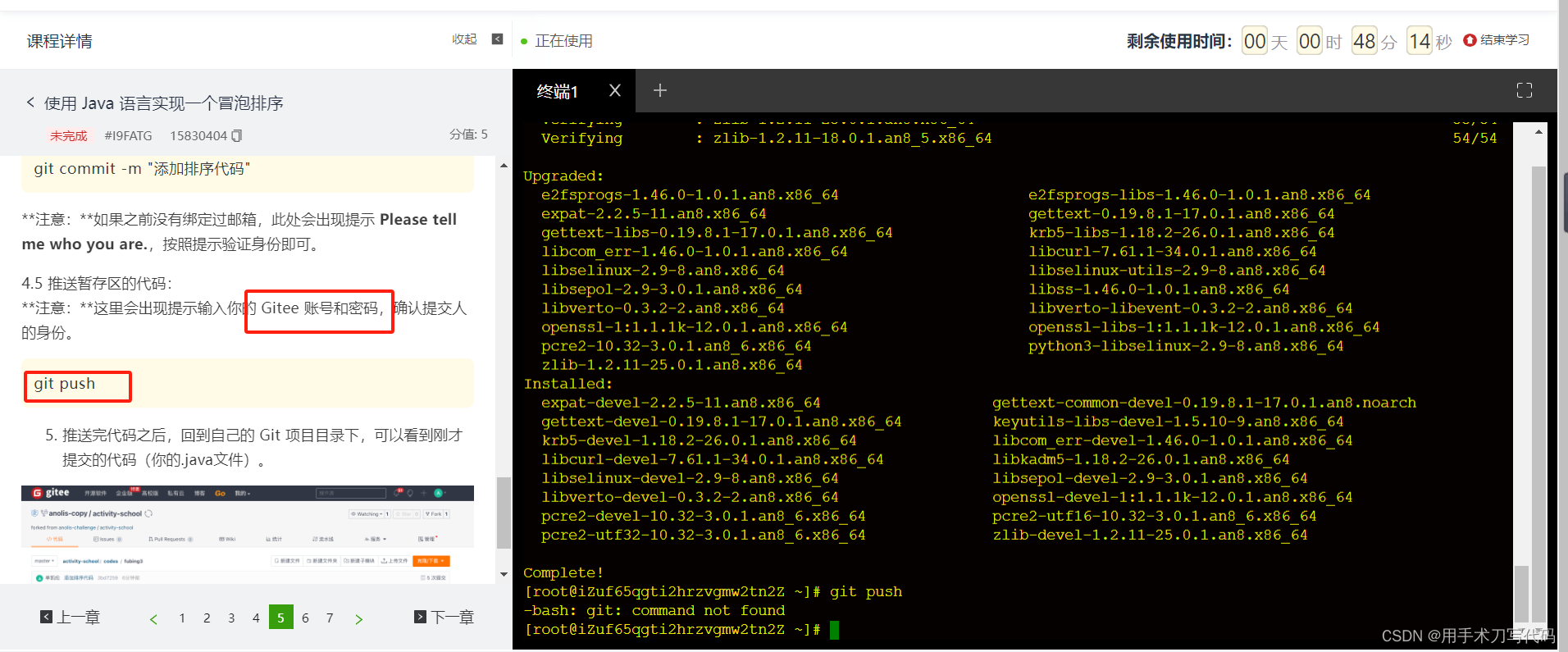Click the 未完成 status tag
This screenshot has width=1568, height=652.
[x=69, y=135]
